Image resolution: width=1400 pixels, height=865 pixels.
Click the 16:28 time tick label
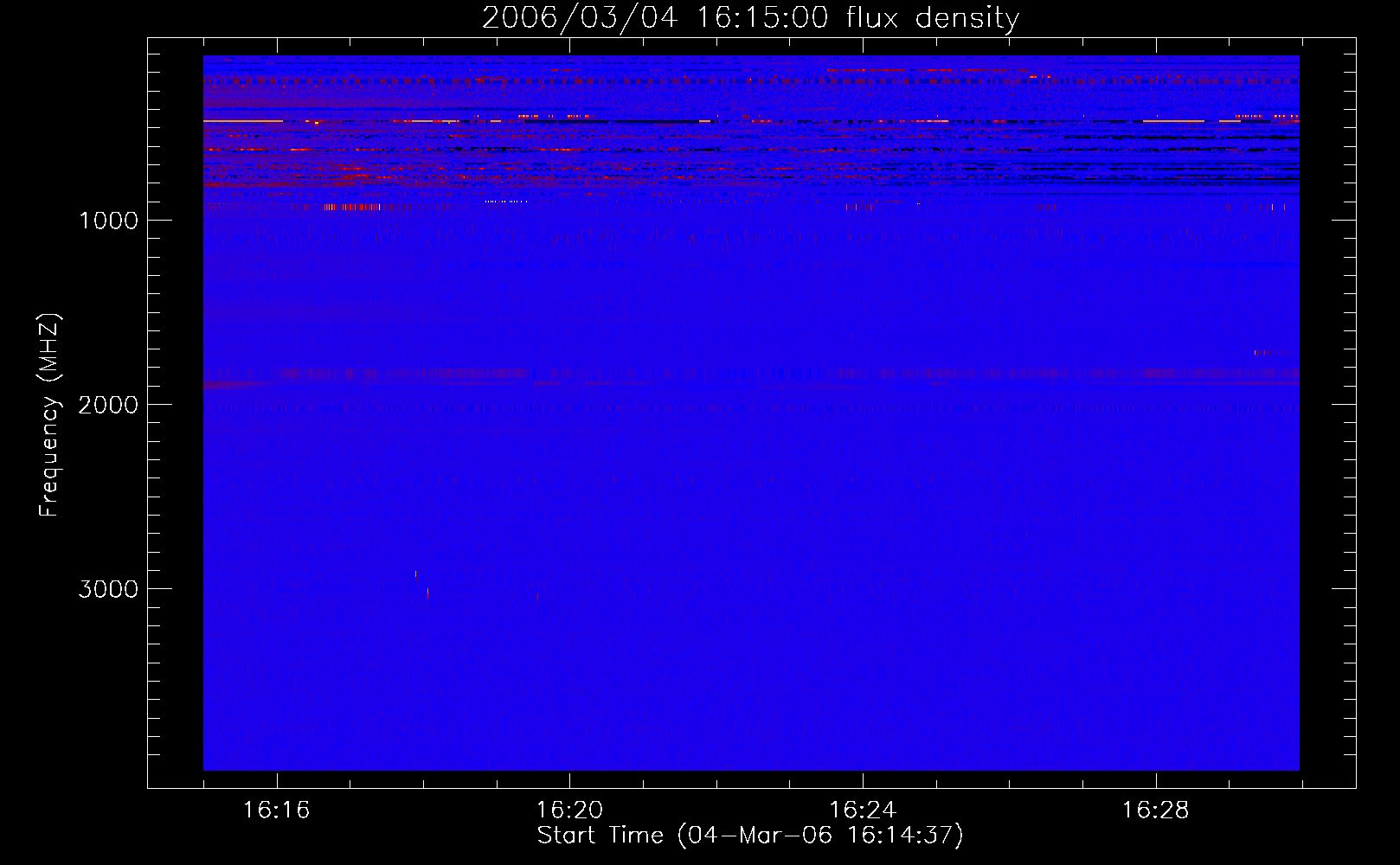coord(1156,810)
